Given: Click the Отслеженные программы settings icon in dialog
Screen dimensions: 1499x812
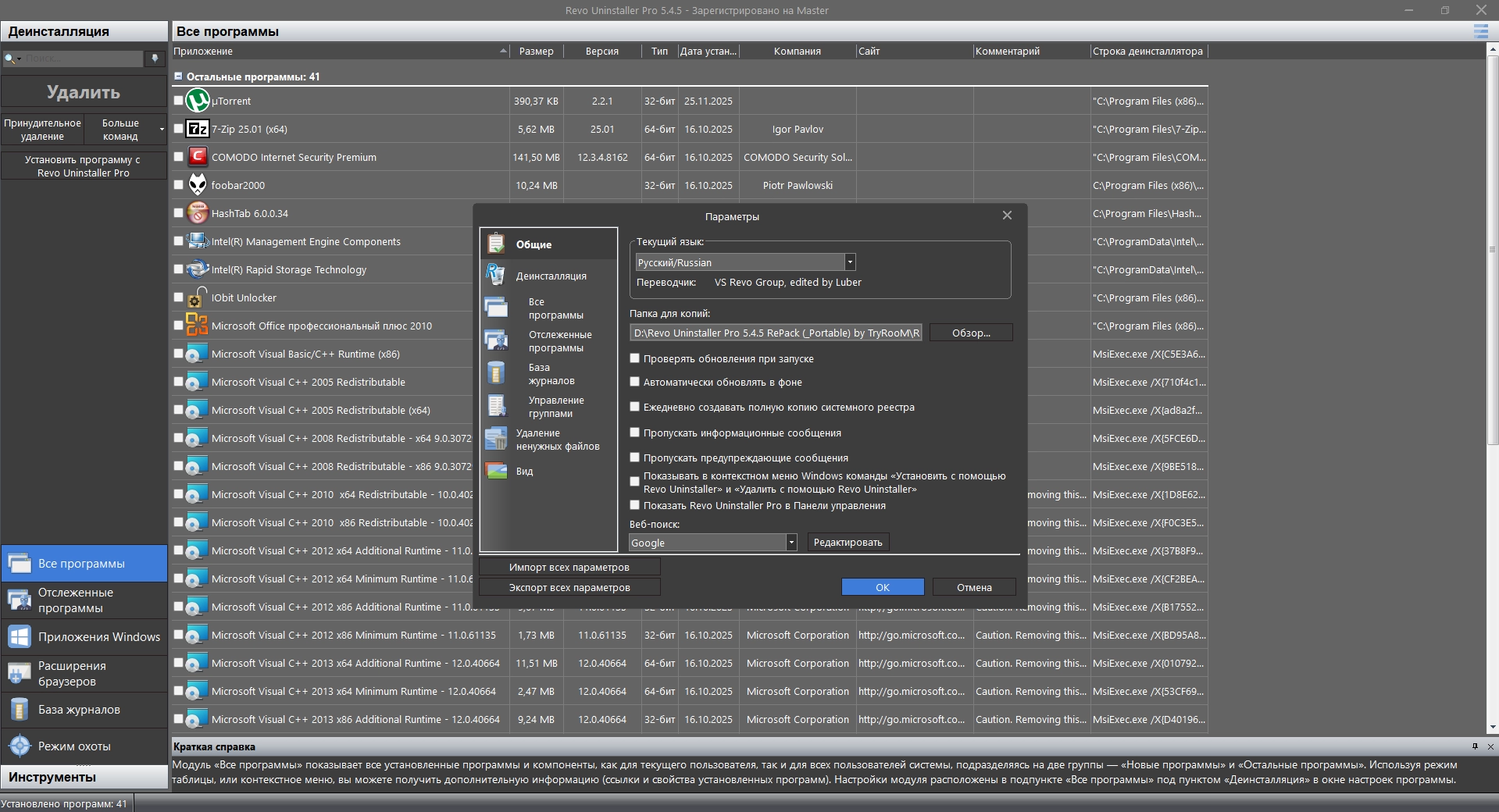Looking at the screenshot, I should [x=496, y=340].
